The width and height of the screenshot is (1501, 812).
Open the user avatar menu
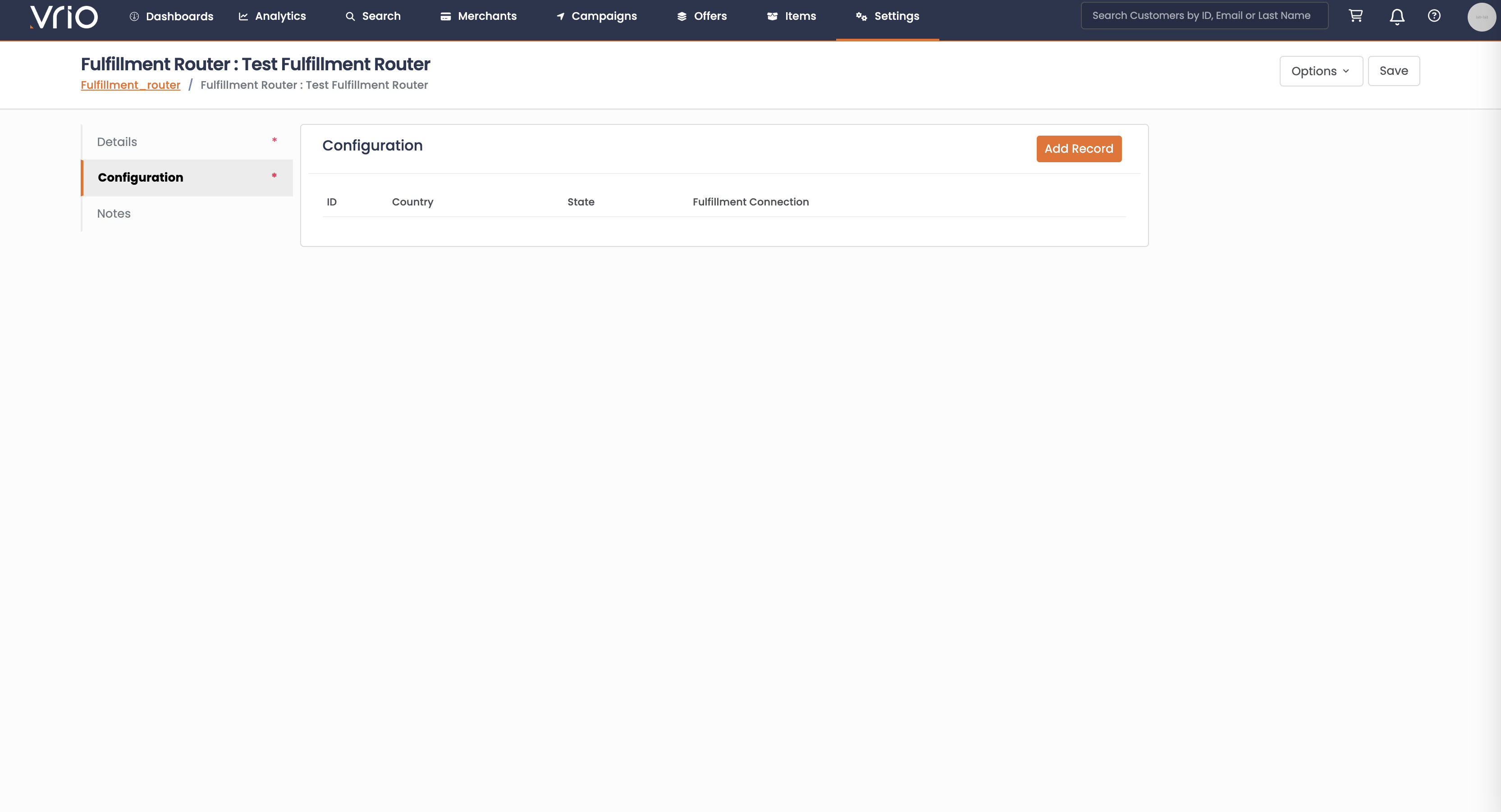pyautogui.click(x=1481, y=17)
